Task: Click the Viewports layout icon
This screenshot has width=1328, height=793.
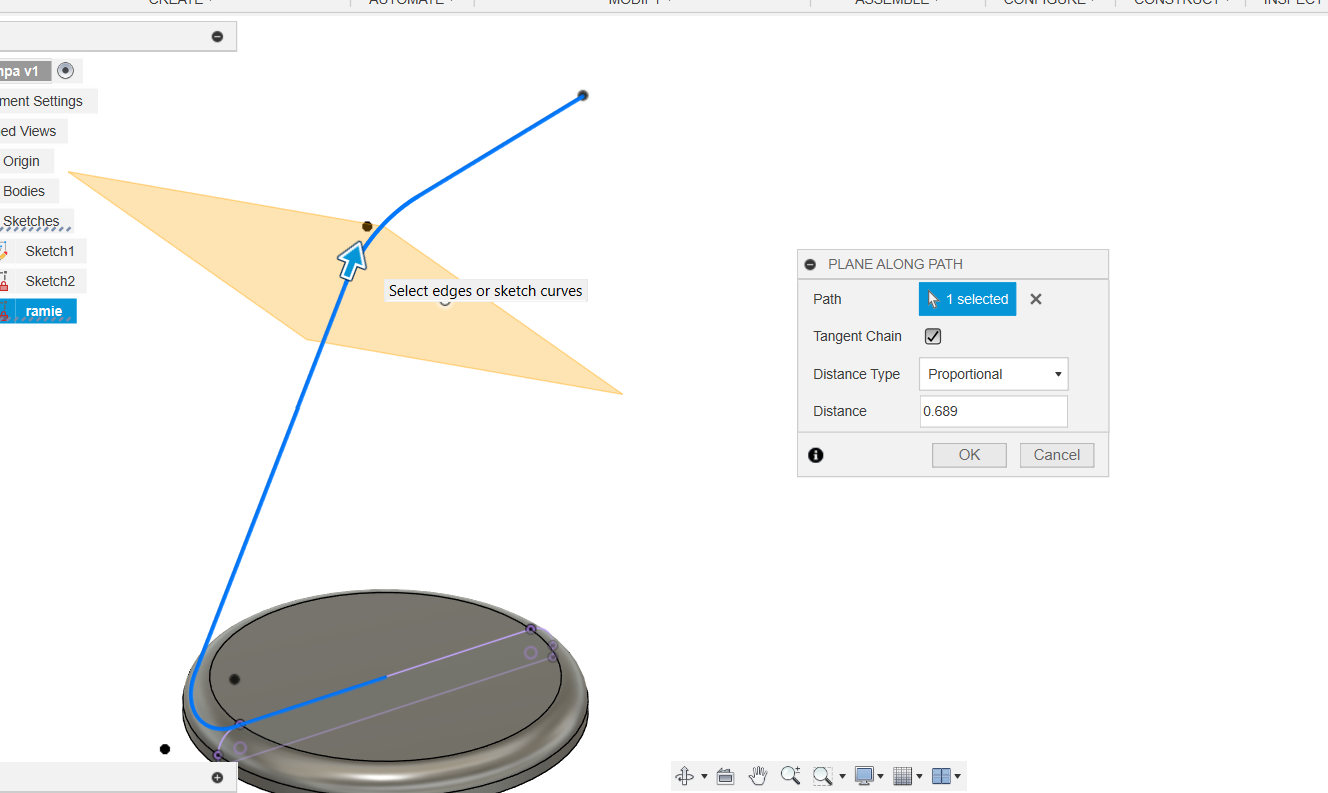Action: click(941, 776)
